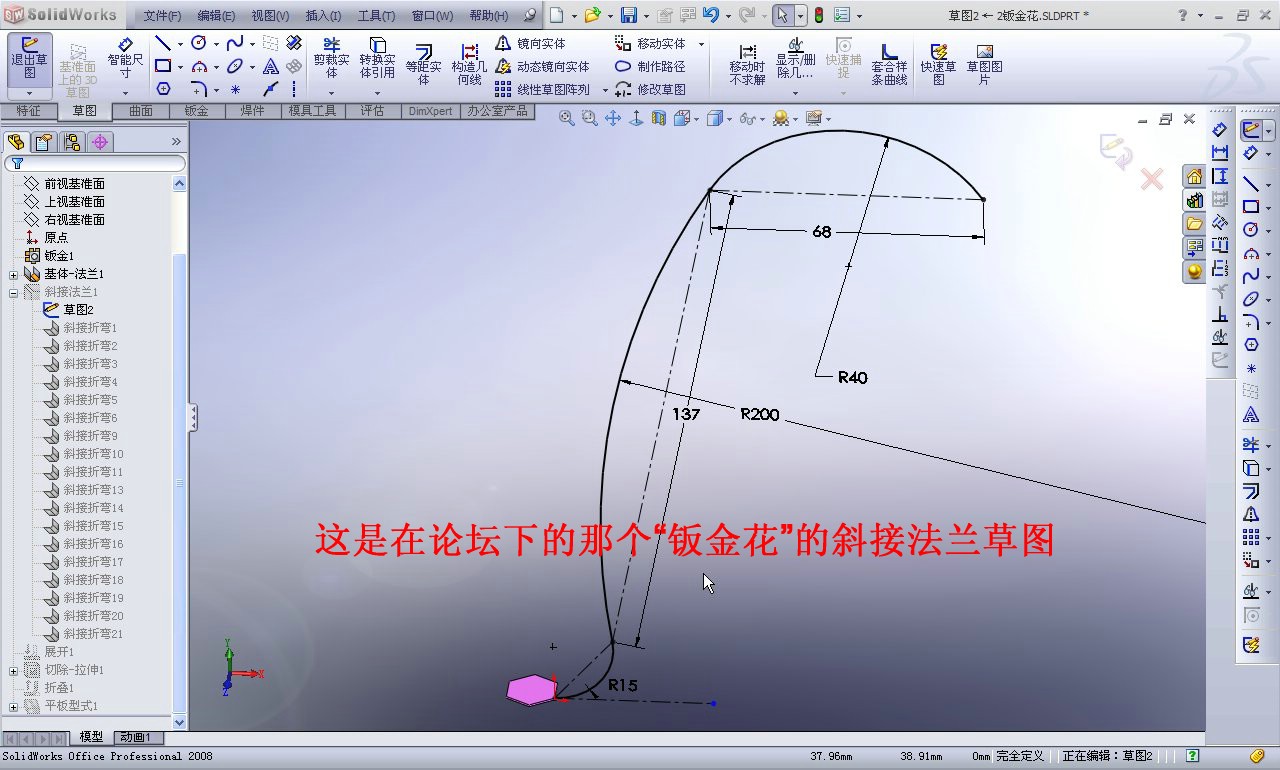Click the R200 dimension in the sketch

[x=760, y=414]
